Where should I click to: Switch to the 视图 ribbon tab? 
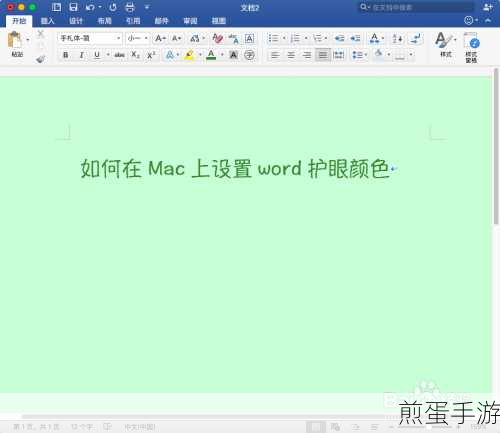[x=219, y=21]
